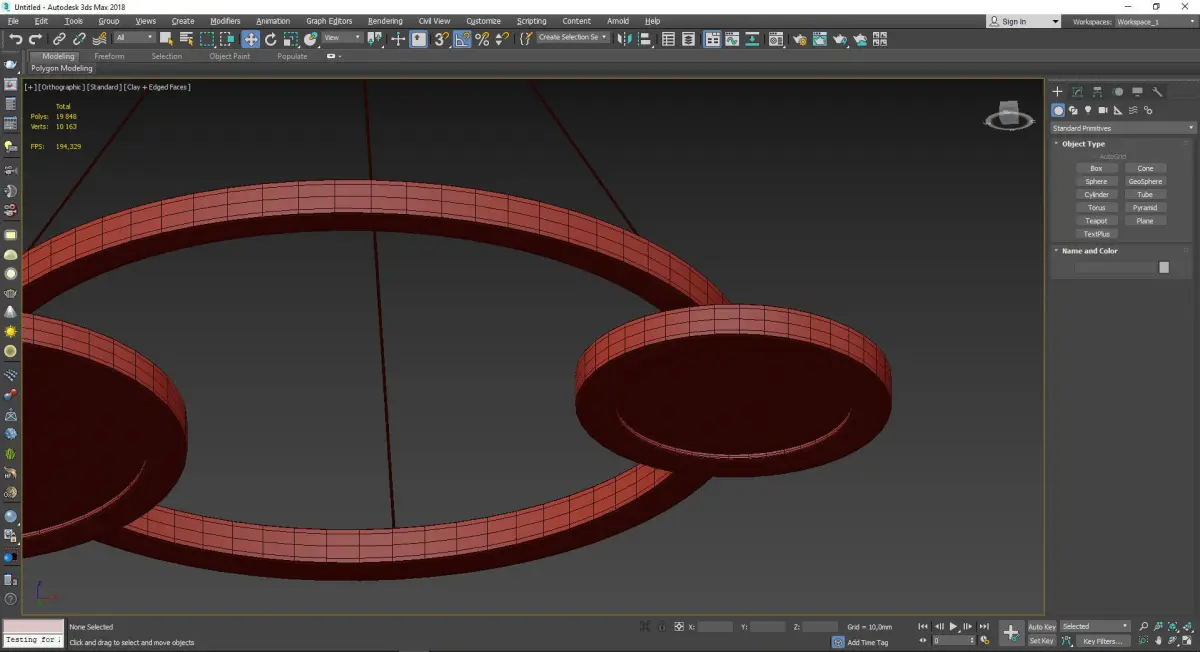Image resolution: width=1200 pixels, height=652 pixels.
Task: Open the Modify panel tab icon
Action: click(1077, 91)
